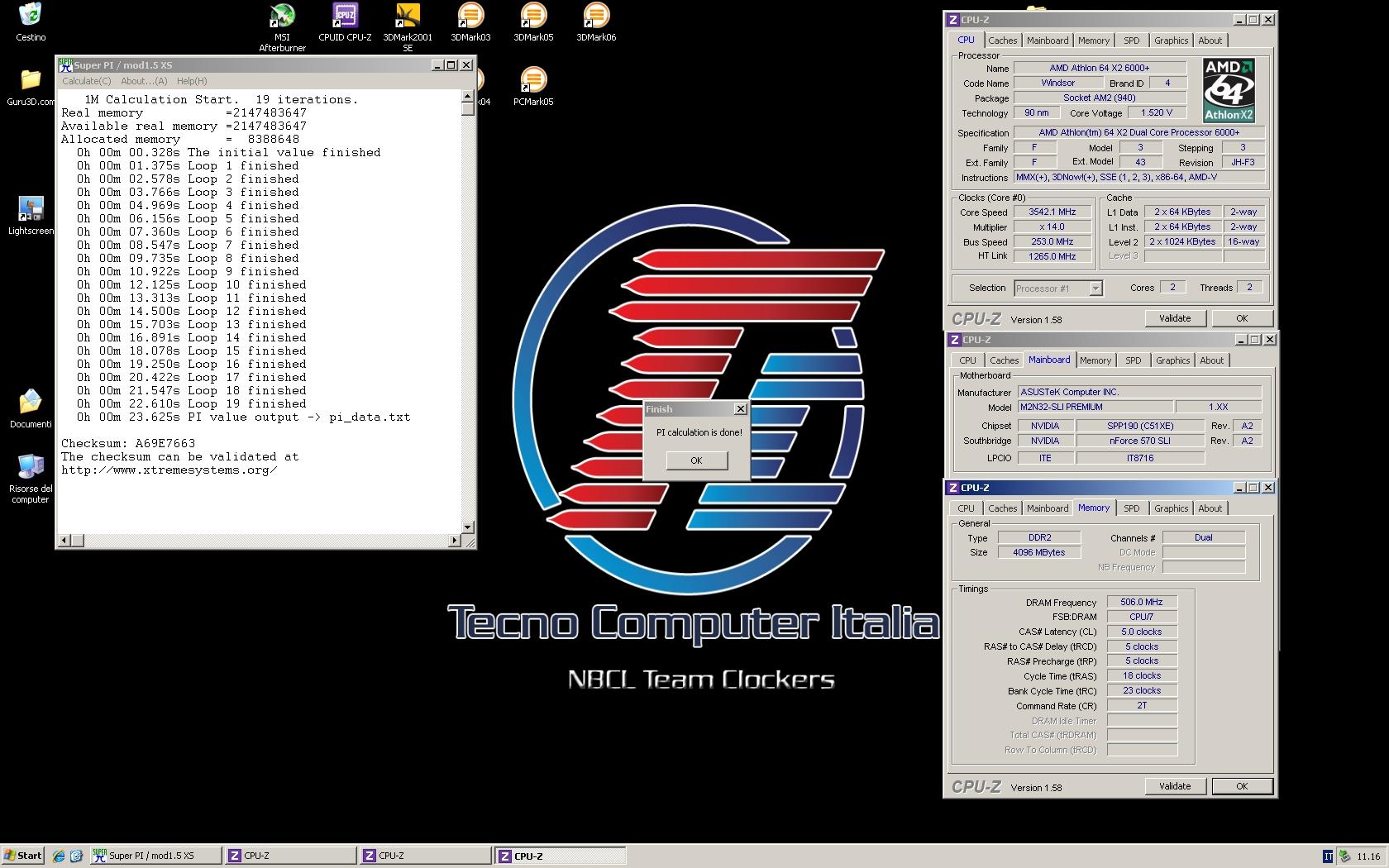Click the Checksum: A69E7663 line in Super PI
This screenshot has height=868, width=1389.
point(128,444)
